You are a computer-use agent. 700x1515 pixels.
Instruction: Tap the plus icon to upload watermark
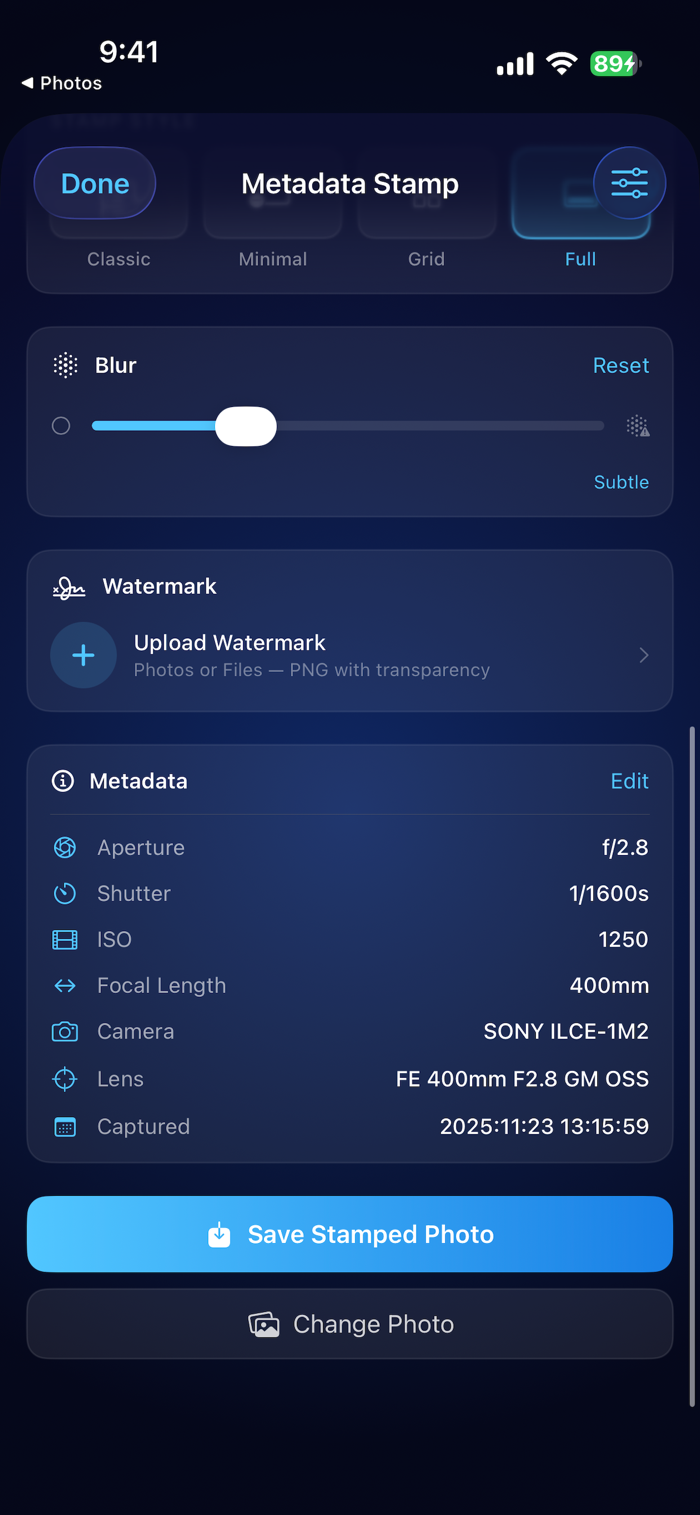84,655
